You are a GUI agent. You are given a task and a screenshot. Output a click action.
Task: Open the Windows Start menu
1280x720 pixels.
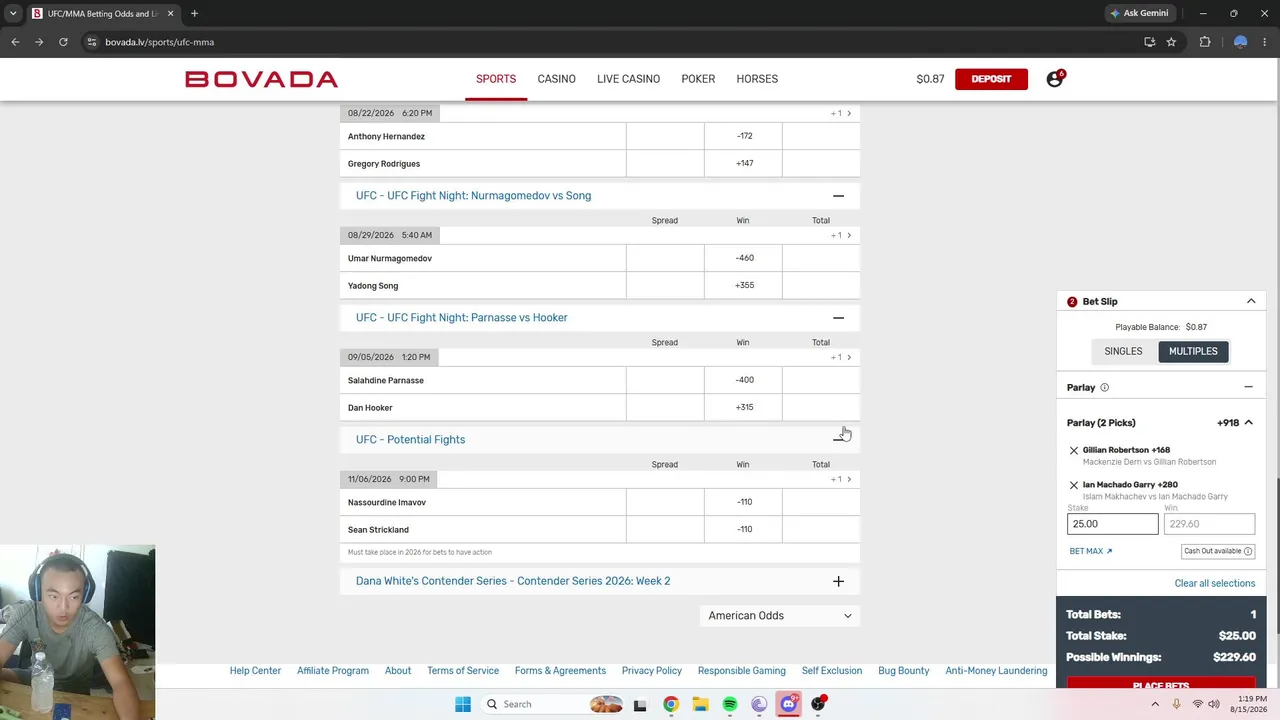click(x=462, y=704)
